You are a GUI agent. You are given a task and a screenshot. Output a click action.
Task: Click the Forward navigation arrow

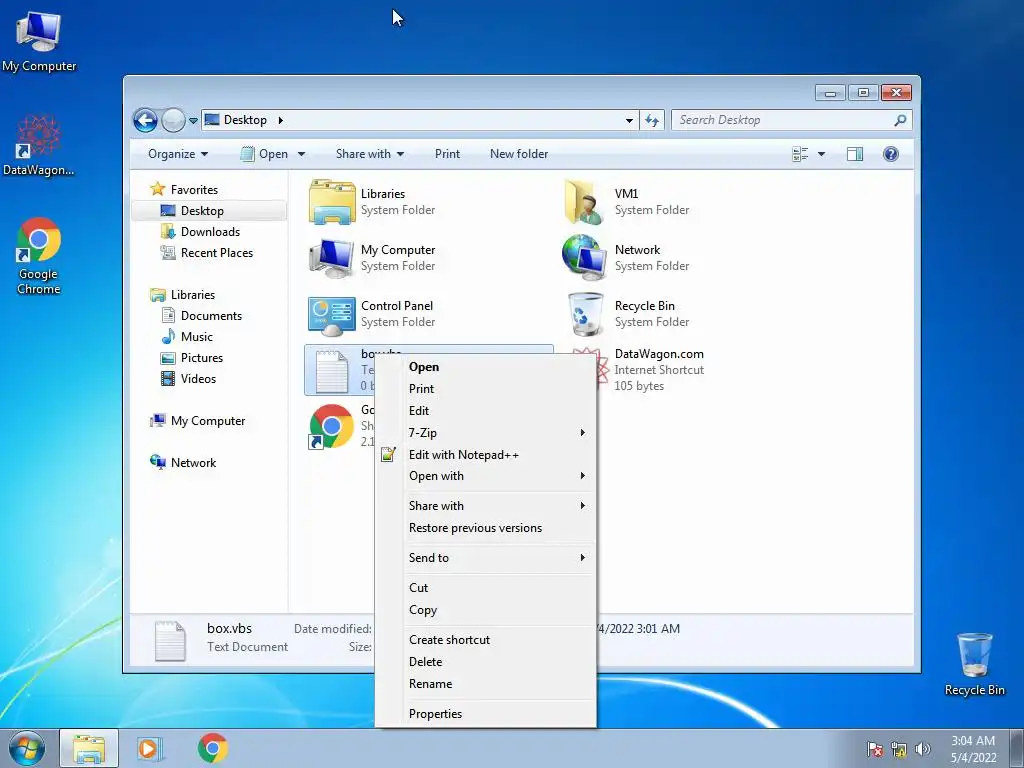(x=173, y=120)
